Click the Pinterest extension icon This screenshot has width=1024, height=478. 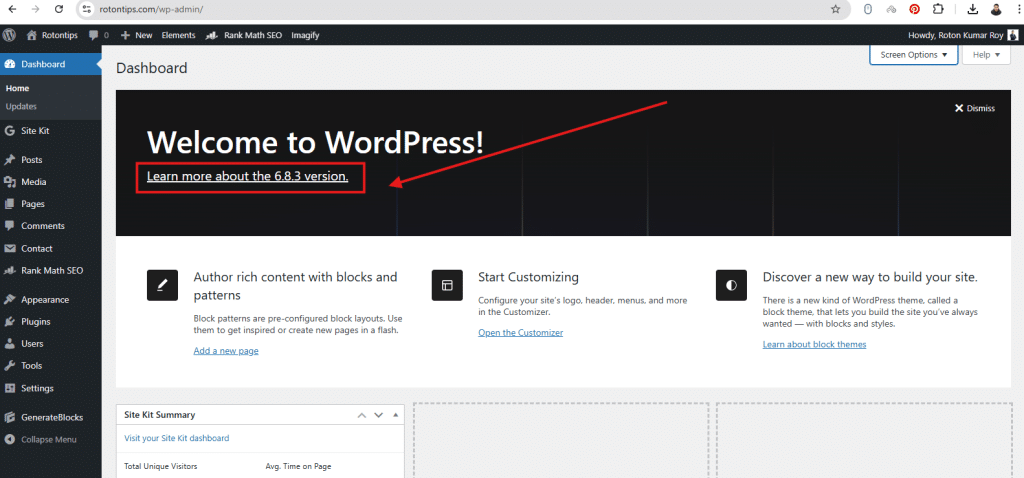[914, 9]
